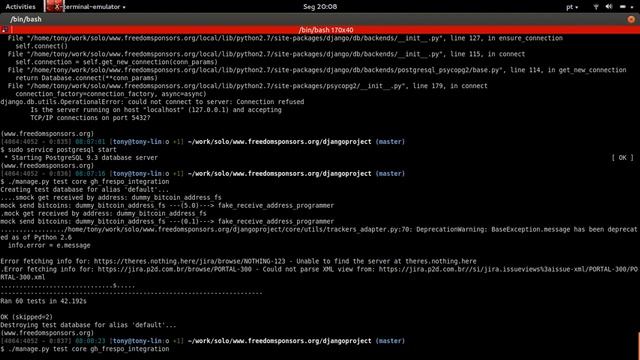Click the /bin/bash window title
This screenshot has width=640, height=360.
[x=26, y=19]
